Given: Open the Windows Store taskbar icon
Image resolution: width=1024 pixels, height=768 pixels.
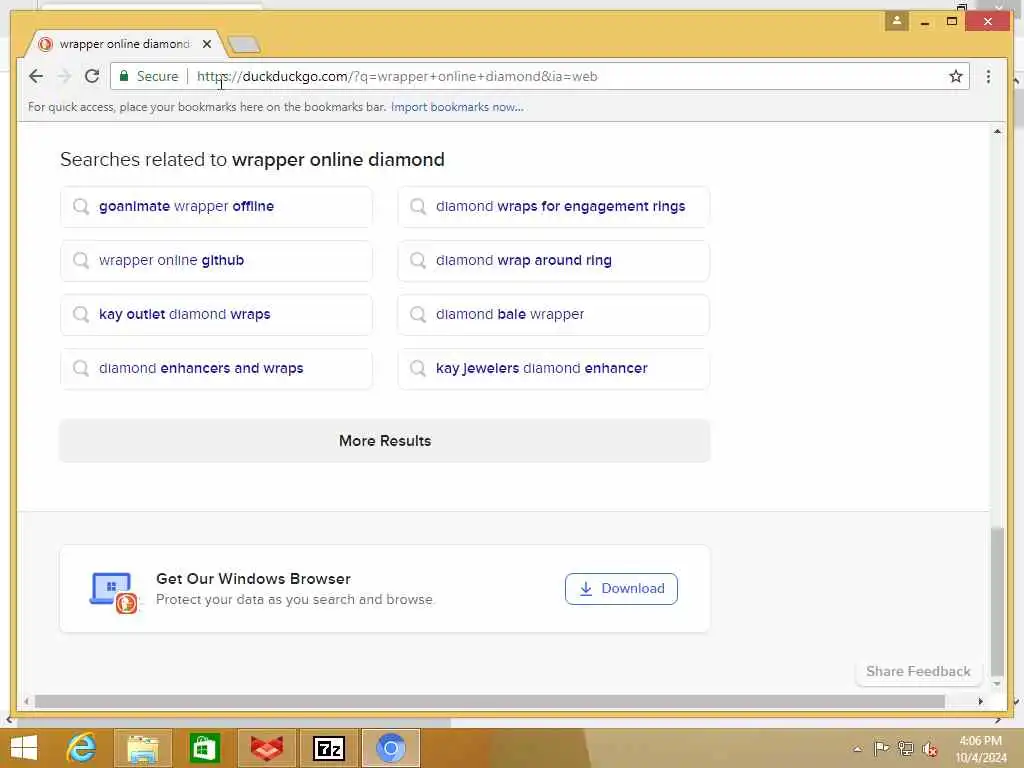Looking at the screenshot, I should click(204, 748).
